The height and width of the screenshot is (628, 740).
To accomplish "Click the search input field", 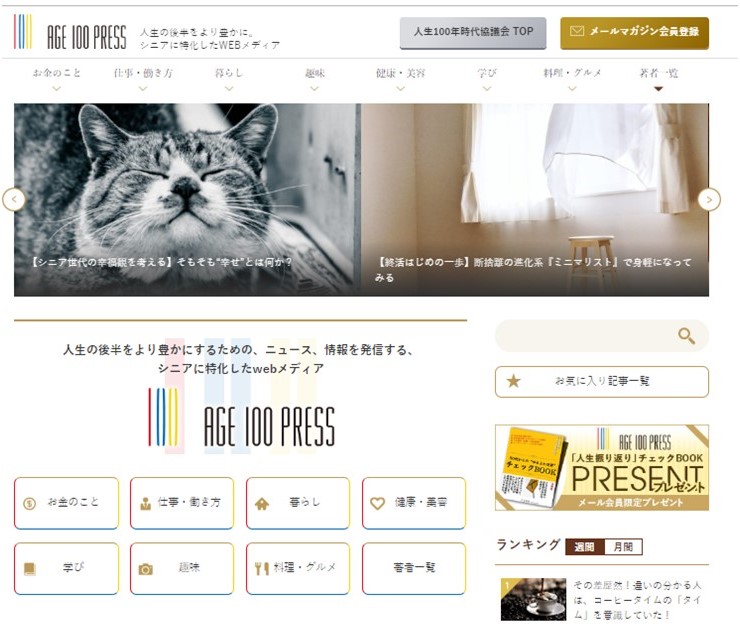I will coord(585,336).
